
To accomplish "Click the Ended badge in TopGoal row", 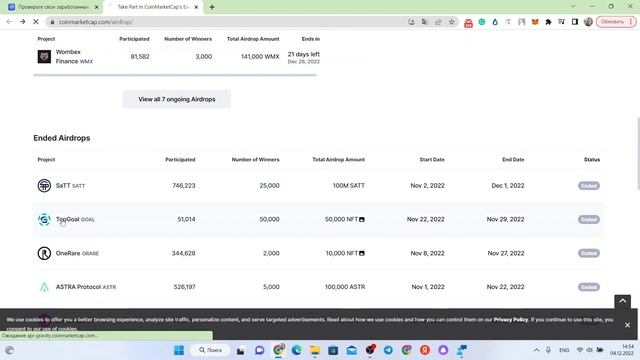I will pos(589,219).
